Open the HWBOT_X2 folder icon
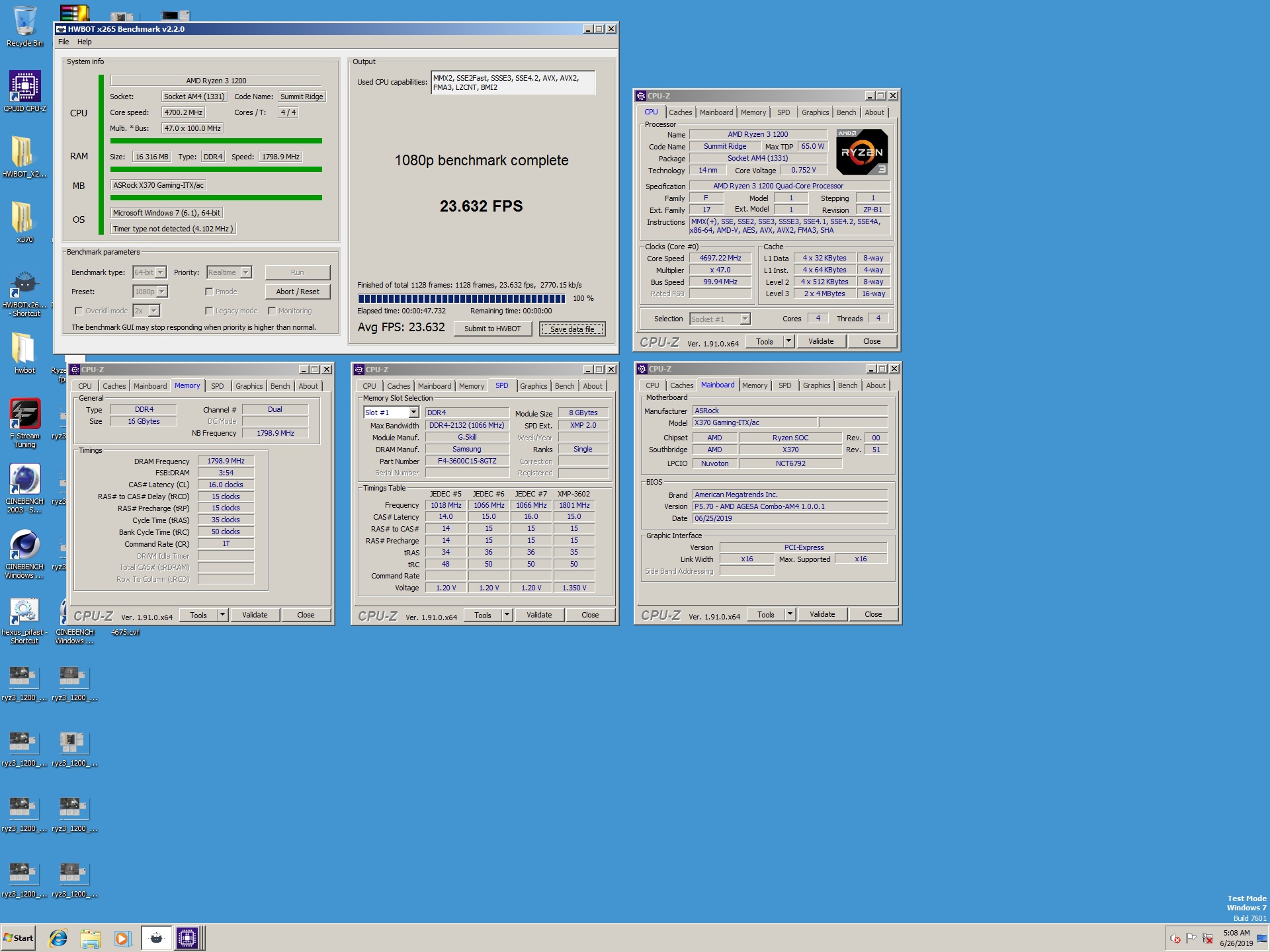1270x952 pixels. (x=24, y=157)
